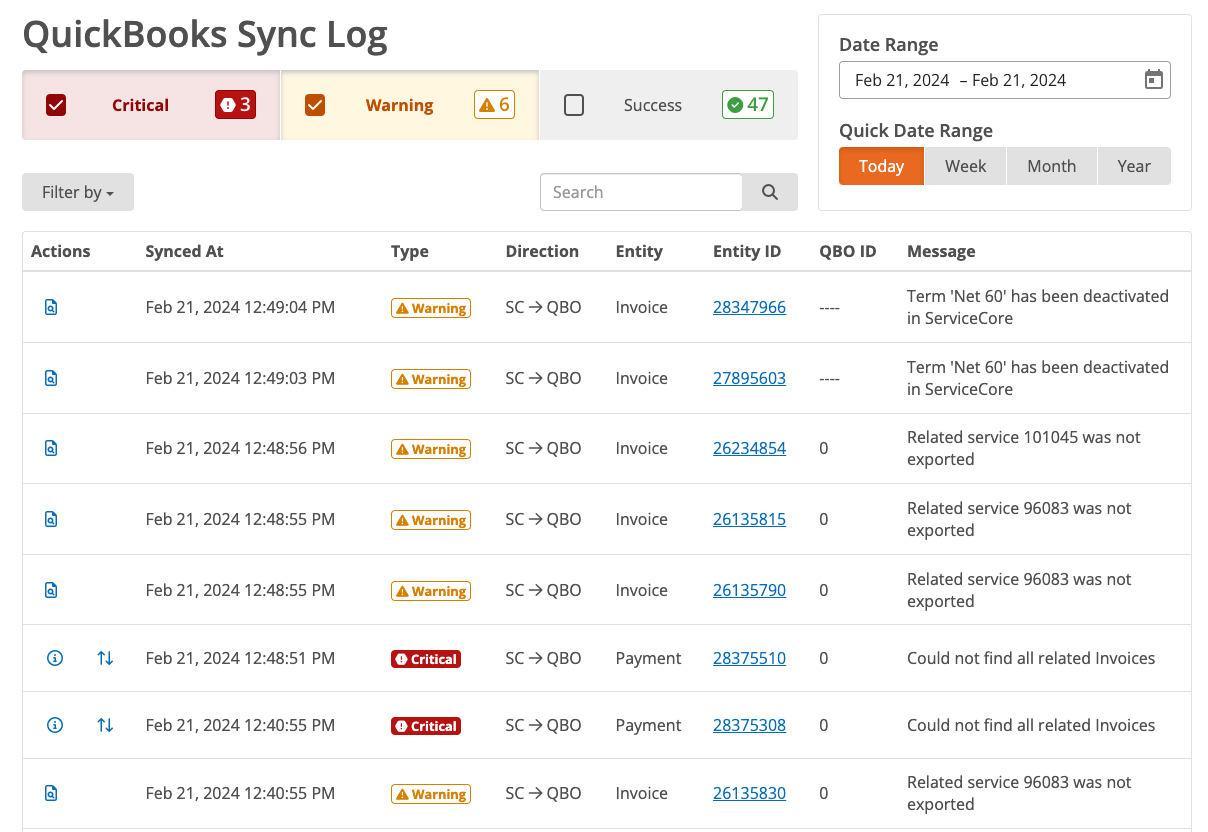1208x832 pixels.
Task: Click inside the Search input field
Action: pos(640,191)
